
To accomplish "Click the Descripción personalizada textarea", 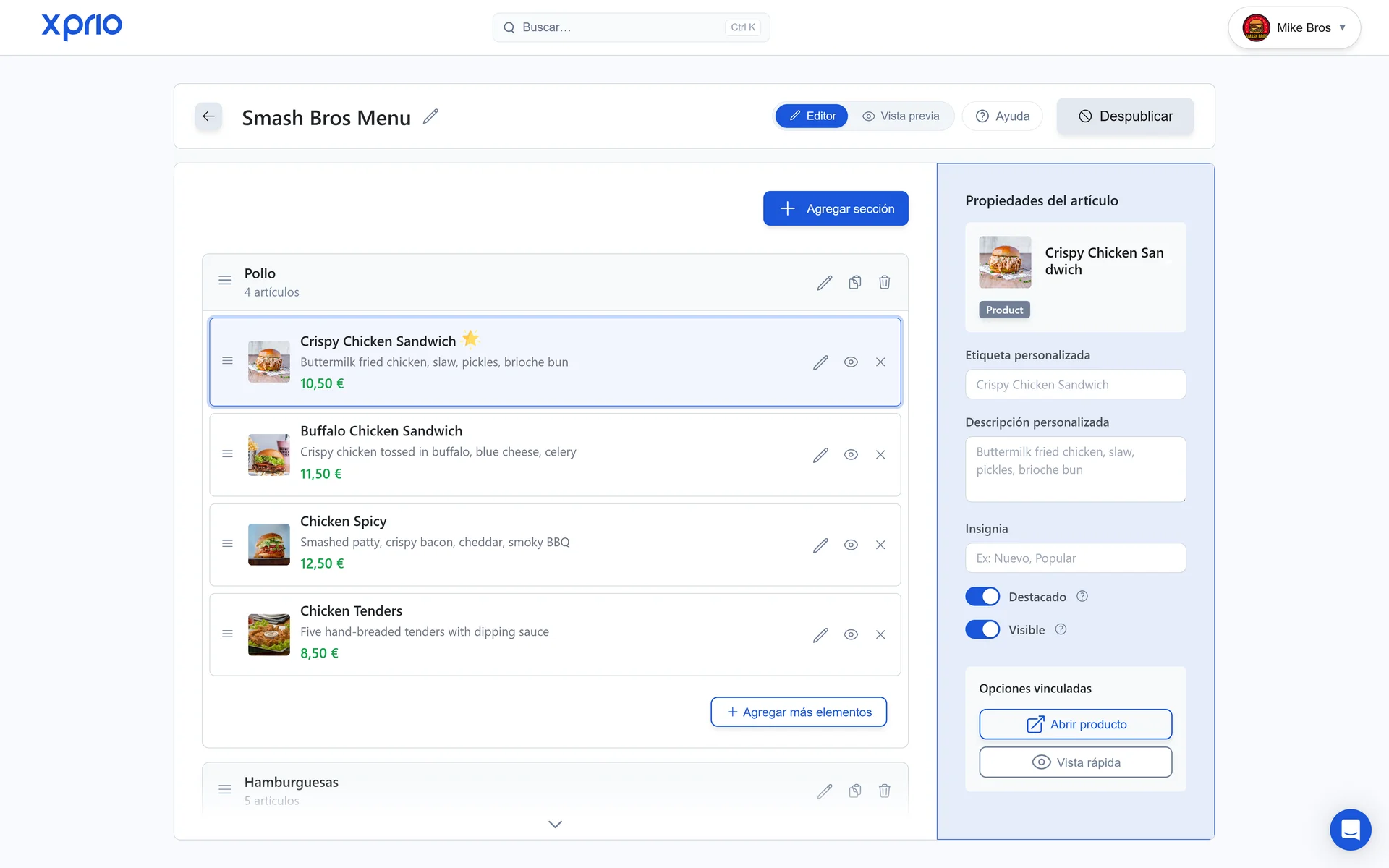I will click(x=1076, y=469).
